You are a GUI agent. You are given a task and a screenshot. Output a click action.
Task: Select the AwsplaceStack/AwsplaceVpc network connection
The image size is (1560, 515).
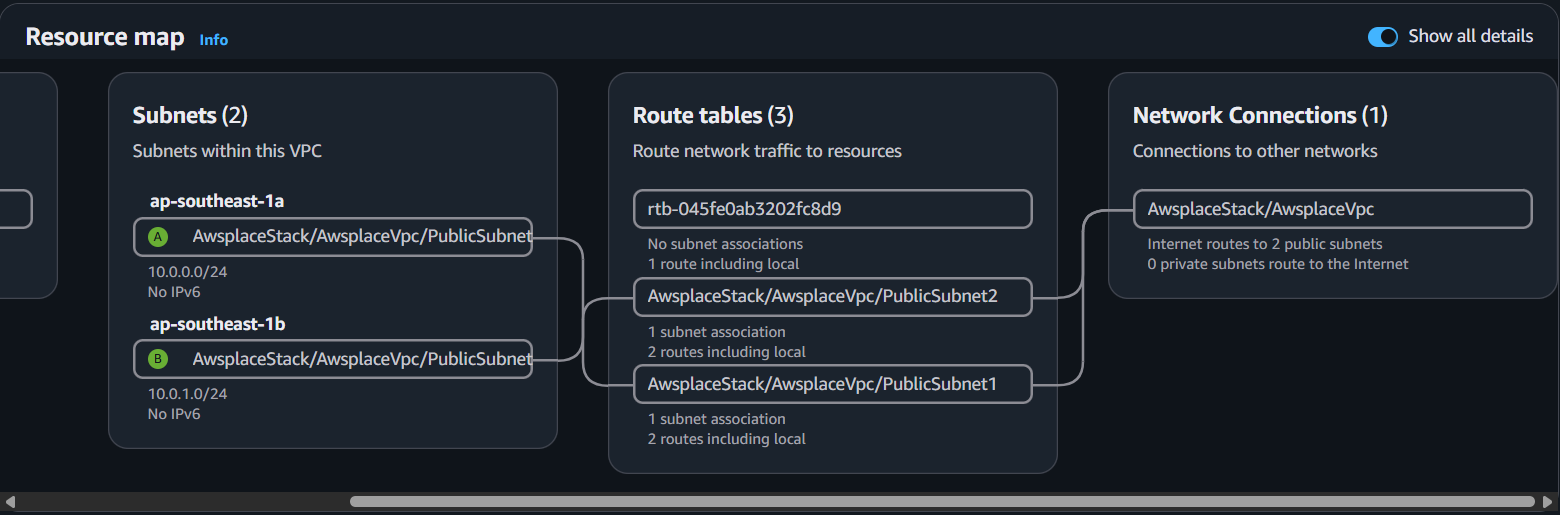(x=1333, y=209)
